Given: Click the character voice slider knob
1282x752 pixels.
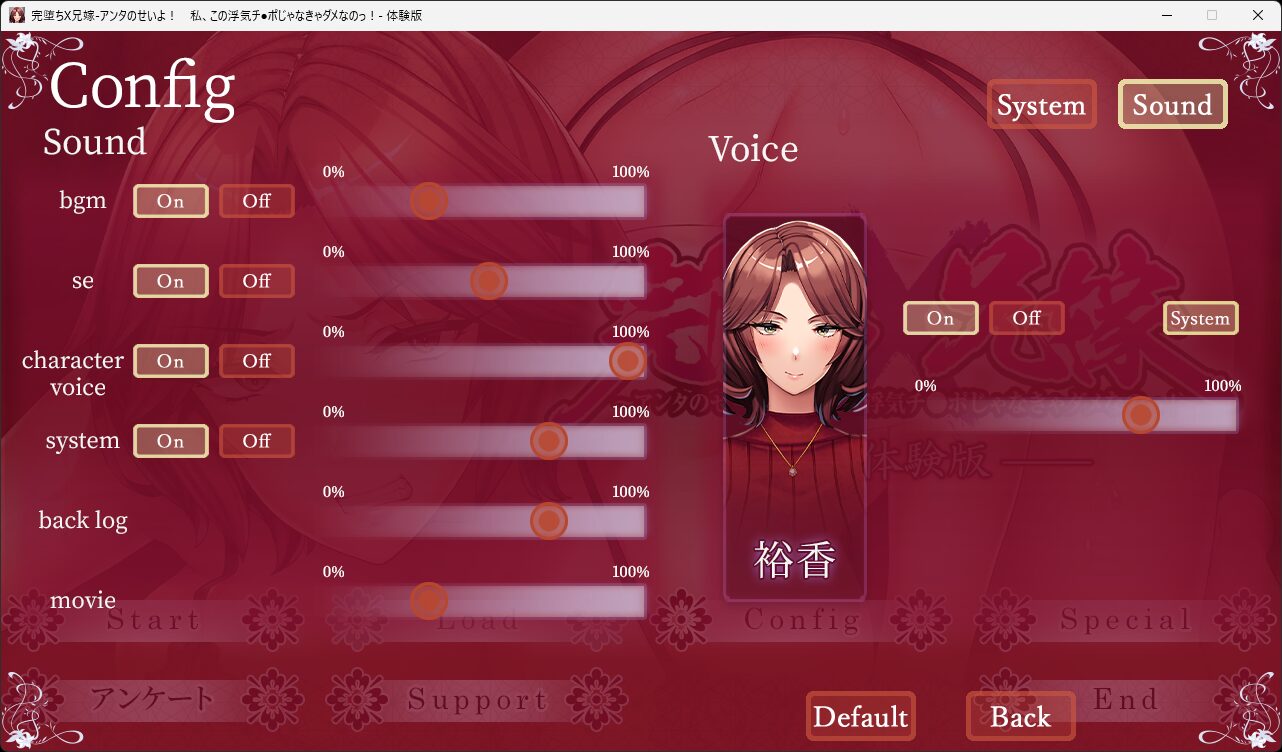Looking at the screenshot, I should pyautogui.click(x=627, y=361).
